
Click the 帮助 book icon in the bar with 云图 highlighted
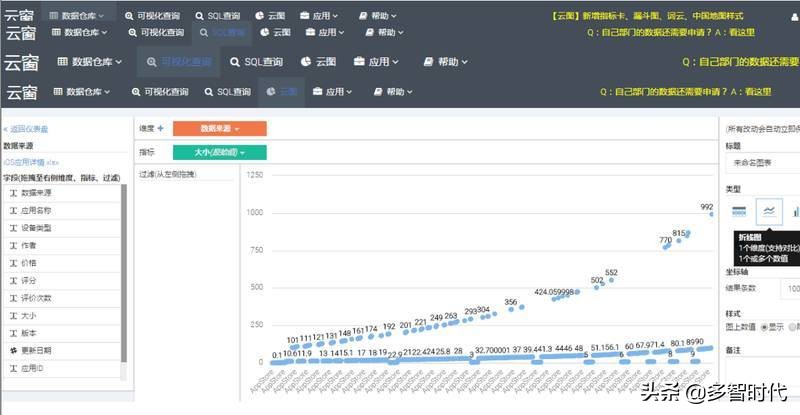pos(378,92)
